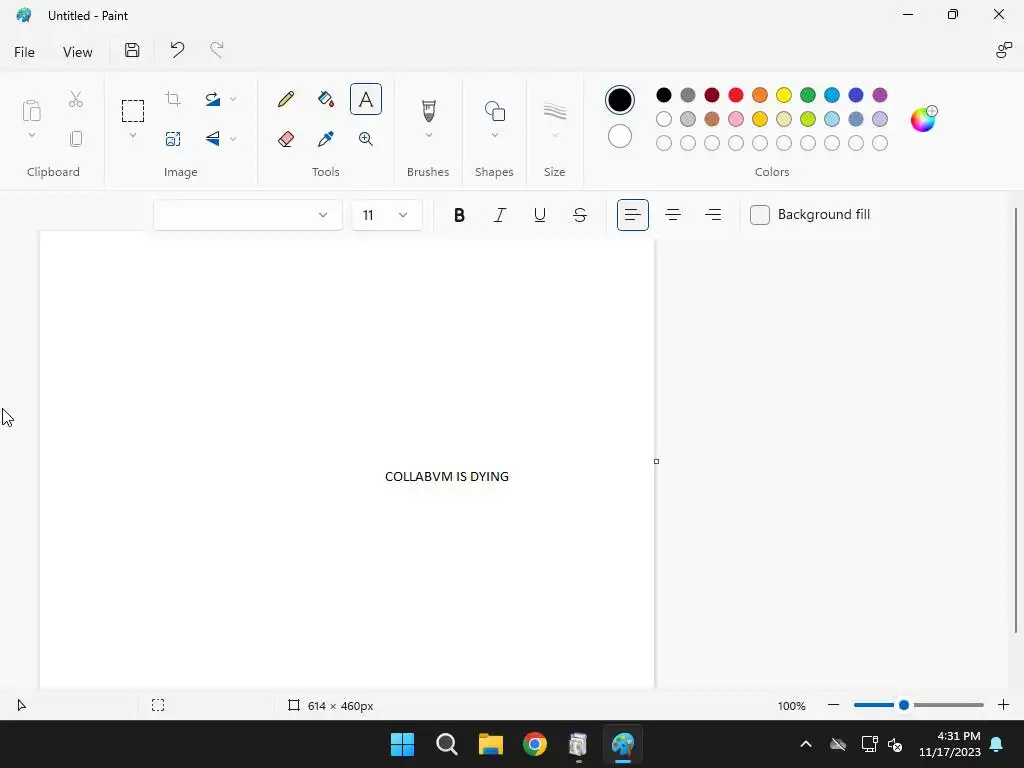Open the File menu
Image resolution: width=1024 pixels, height=768 pixels.
click(24, 52)
